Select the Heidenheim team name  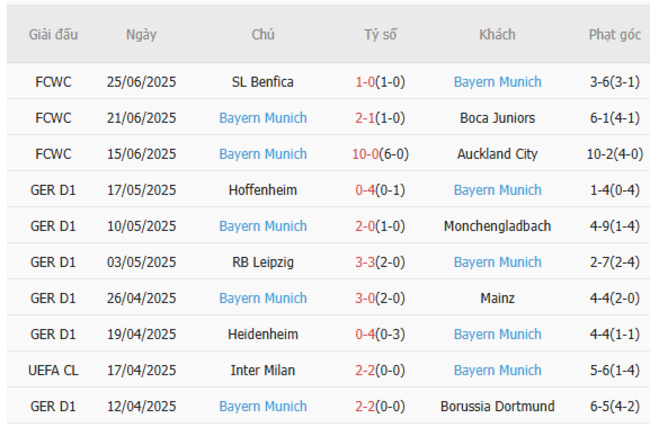pos(263,334)
